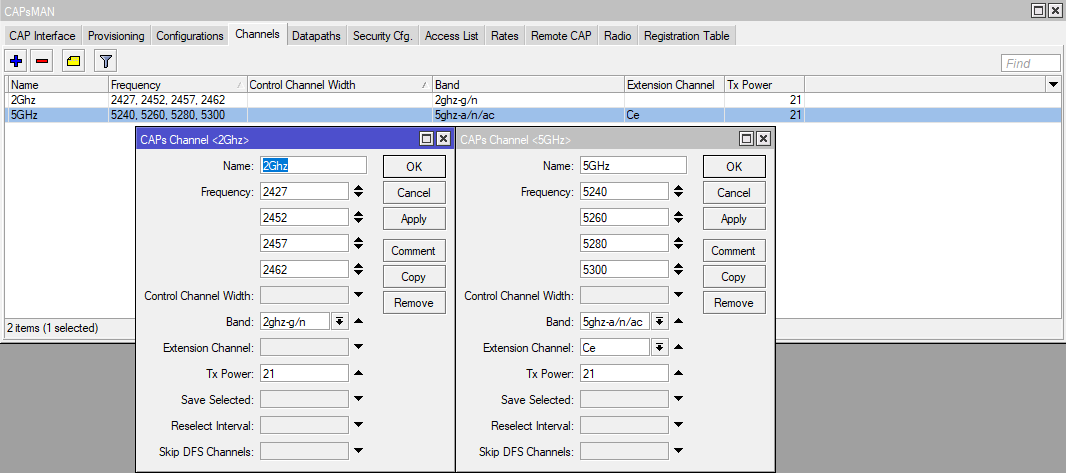This screenshot has height=473, width=1066.
Task: Click the 5260 frequency field
Action: [625, 217]
